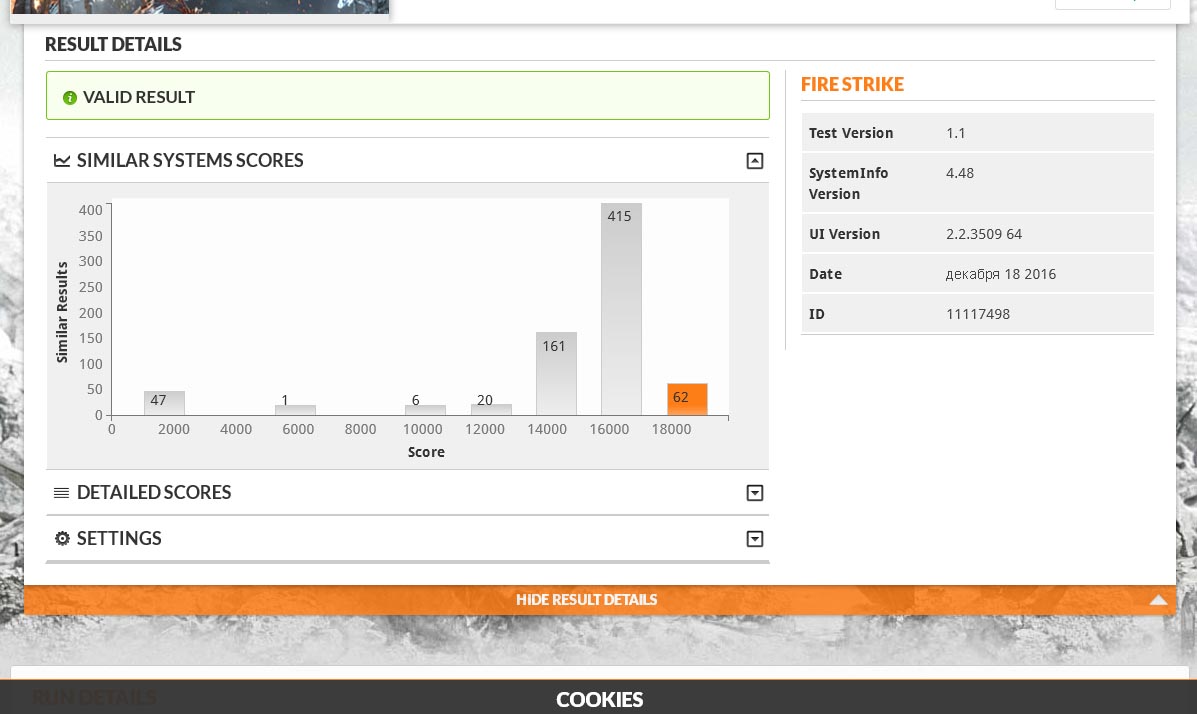Image resolution: width=1197 pixels, height=714 pixels.
Task: Click the list icon beside Detailed Scores
Action: pyautogui.click(x=62, y=493)
